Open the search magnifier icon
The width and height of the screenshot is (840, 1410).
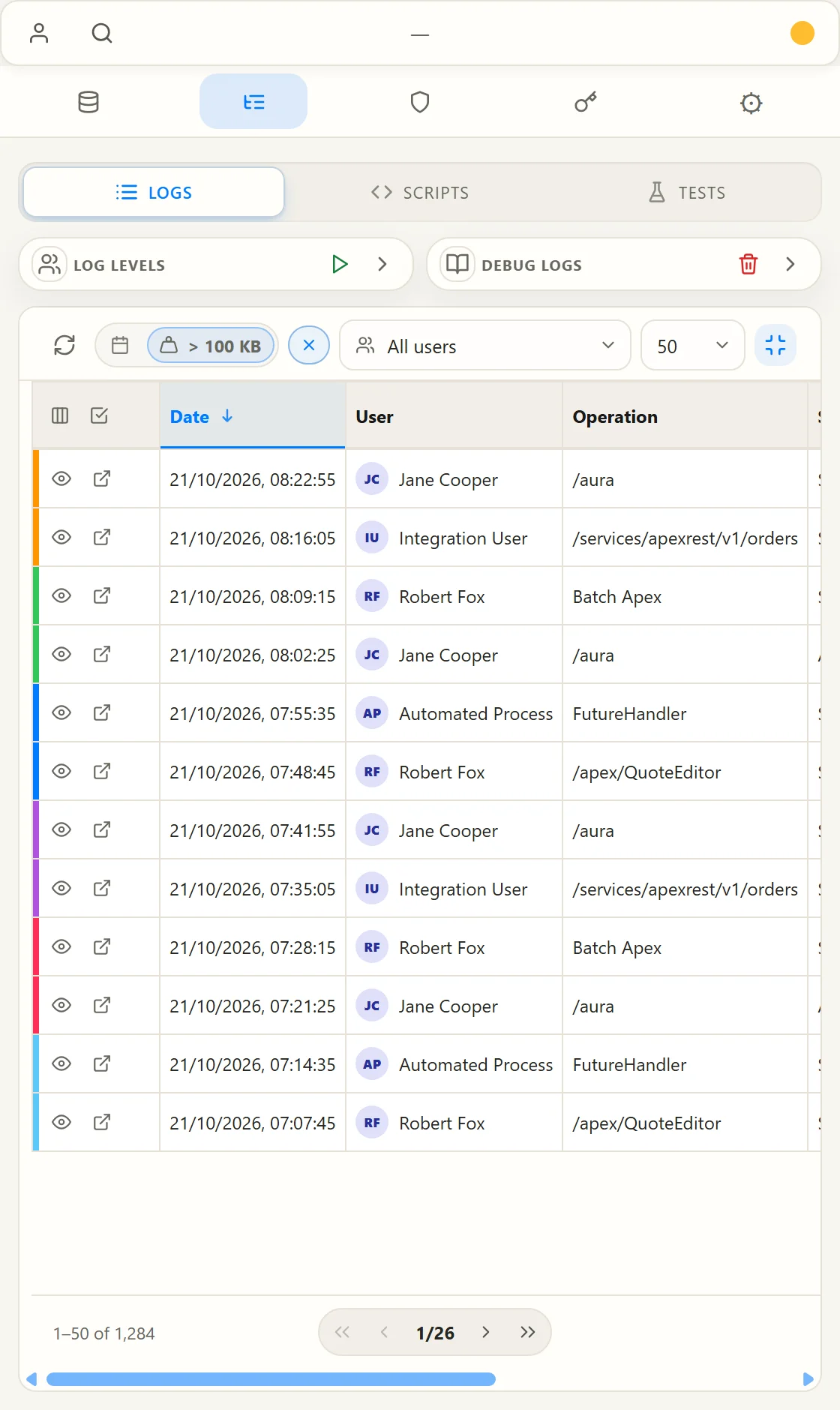tap(102, 33)
